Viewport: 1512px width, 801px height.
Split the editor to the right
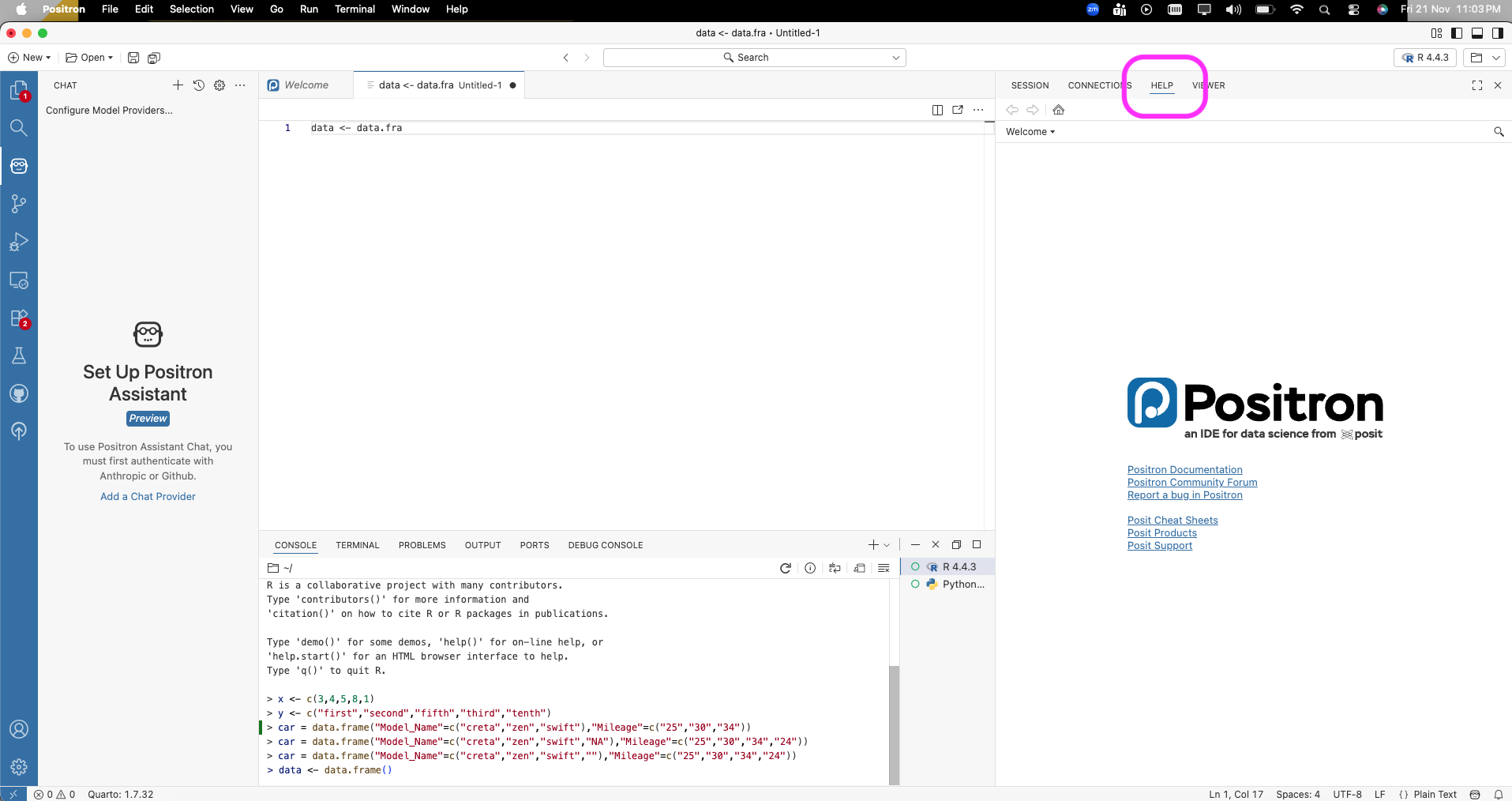(937, 110)
